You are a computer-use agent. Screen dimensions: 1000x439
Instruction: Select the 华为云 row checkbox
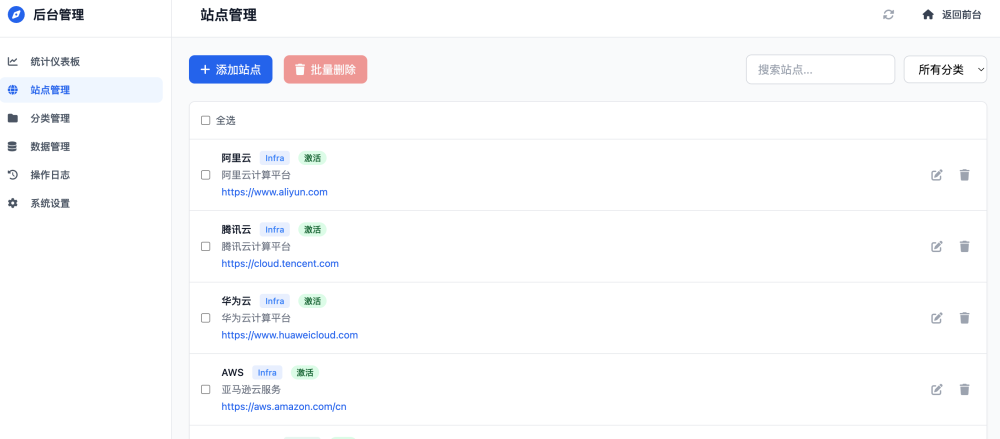coord(205,318)
